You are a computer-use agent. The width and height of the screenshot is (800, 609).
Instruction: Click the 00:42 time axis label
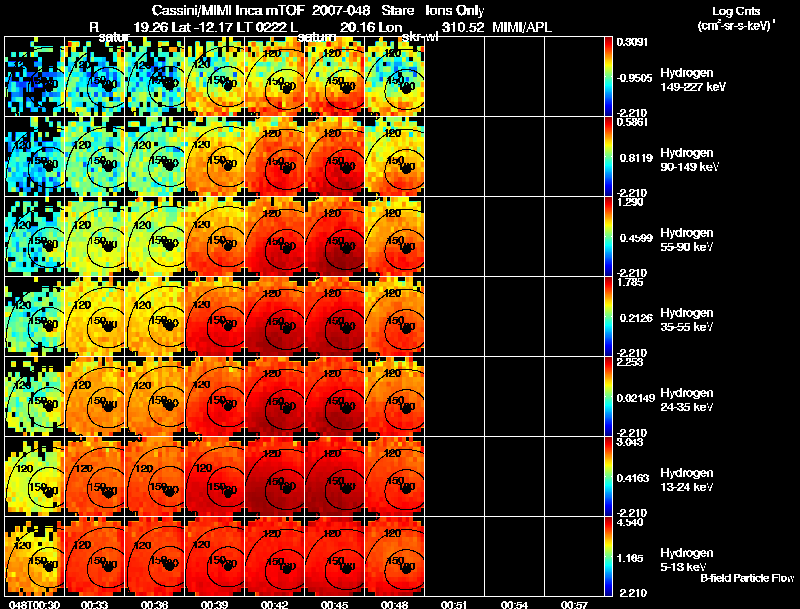(274, 605)
